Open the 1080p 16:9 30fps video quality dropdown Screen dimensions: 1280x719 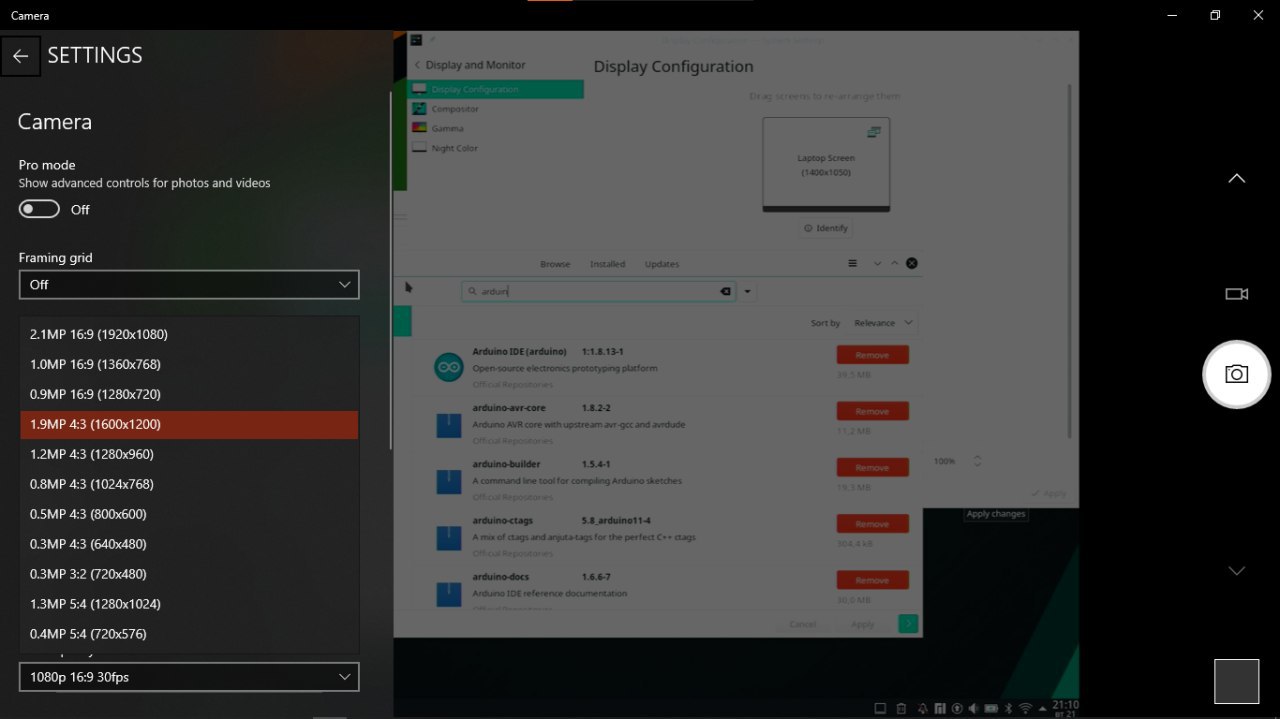(x=189, y=677)
